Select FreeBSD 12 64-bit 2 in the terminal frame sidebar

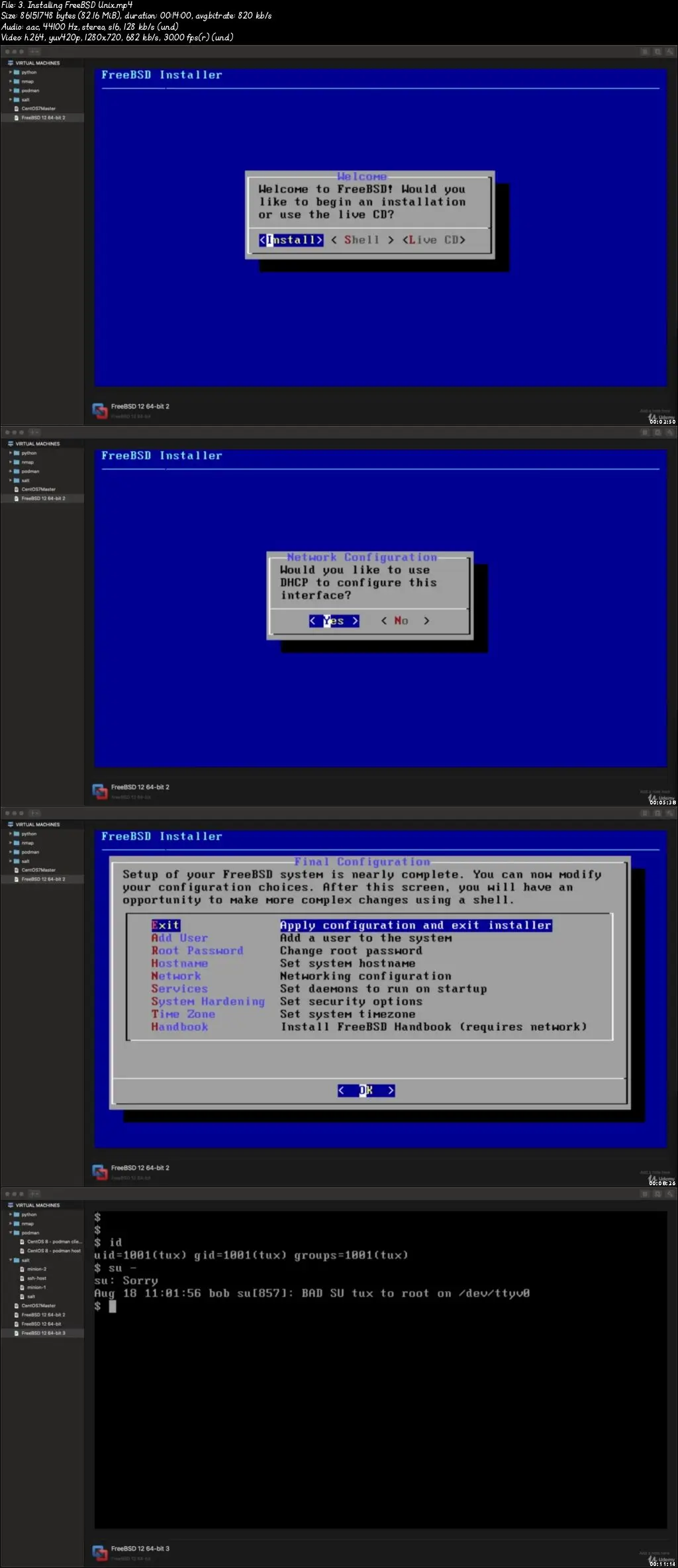click(42, 1315)
